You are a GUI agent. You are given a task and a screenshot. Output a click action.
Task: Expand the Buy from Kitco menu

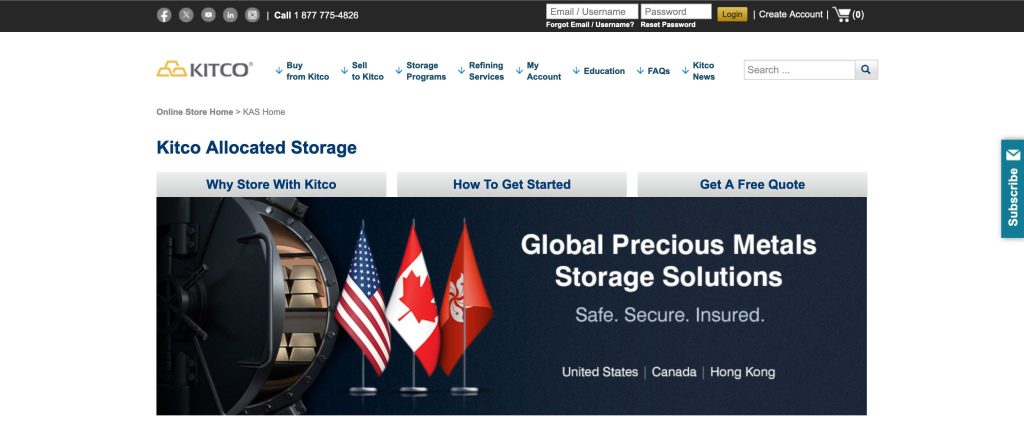pos(302,71)
